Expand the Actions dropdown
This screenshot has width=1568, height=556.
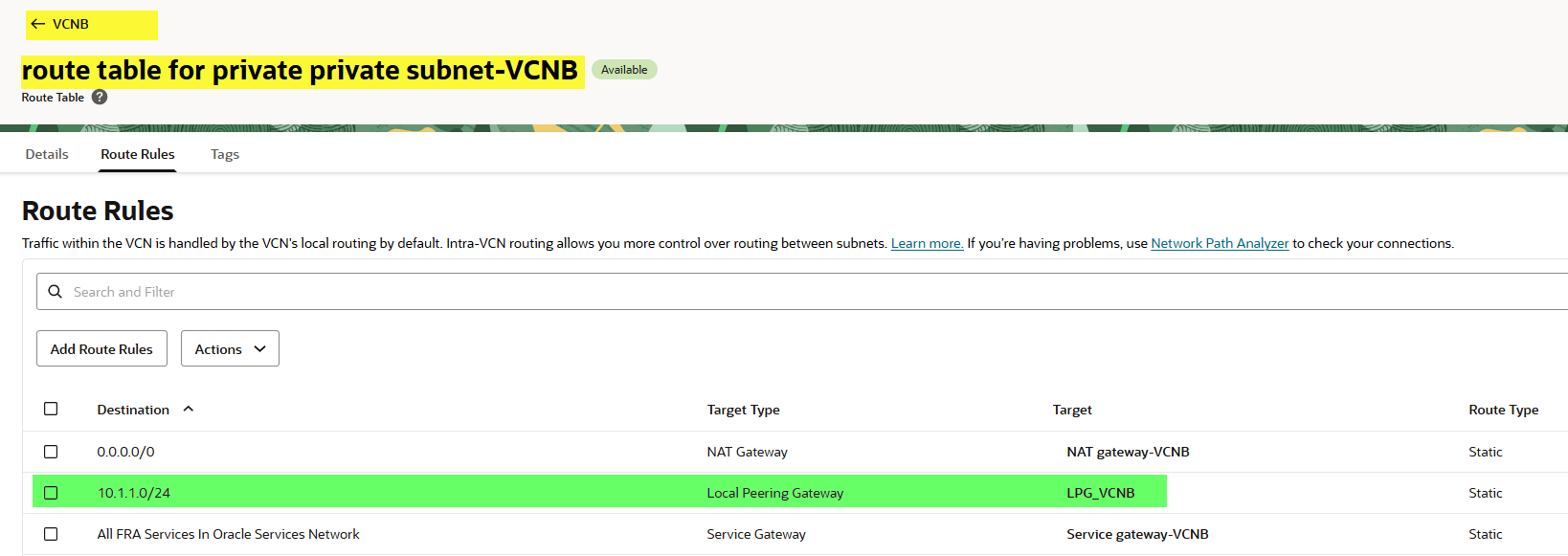tap(230, 349)
